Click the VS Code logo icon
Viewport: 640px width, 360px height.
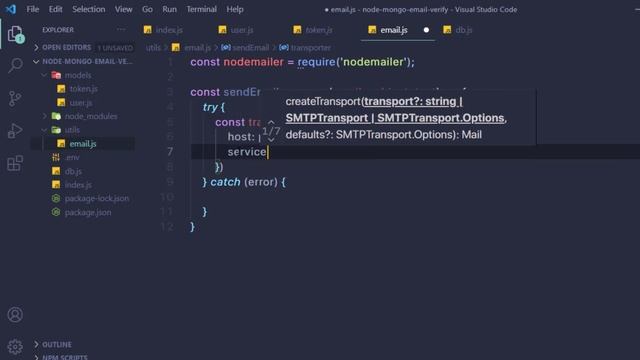click(x=11, y=9)
